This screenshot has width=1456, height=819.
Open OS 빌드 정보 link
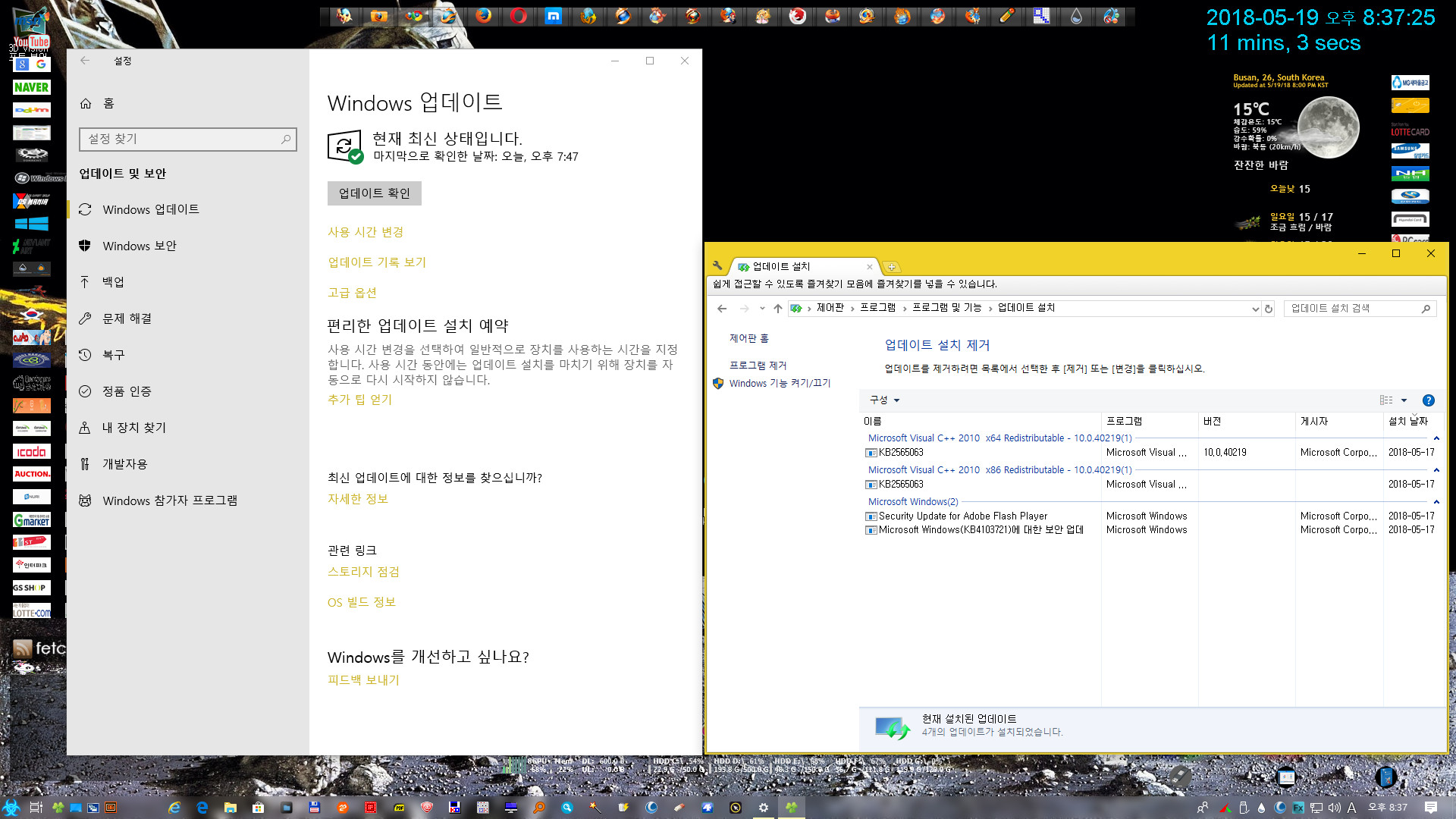point(362,602)
